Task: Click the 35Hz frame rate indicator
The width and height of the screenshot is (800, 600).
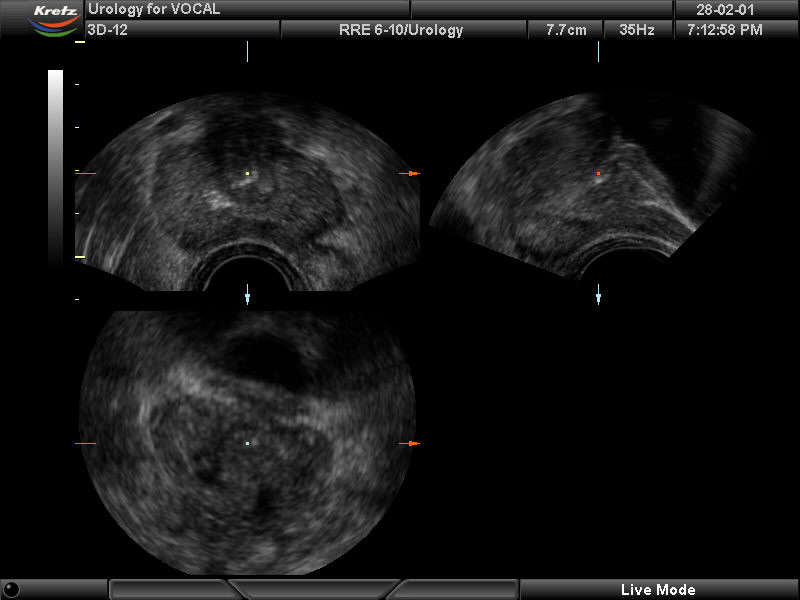Action: (636, 30)
